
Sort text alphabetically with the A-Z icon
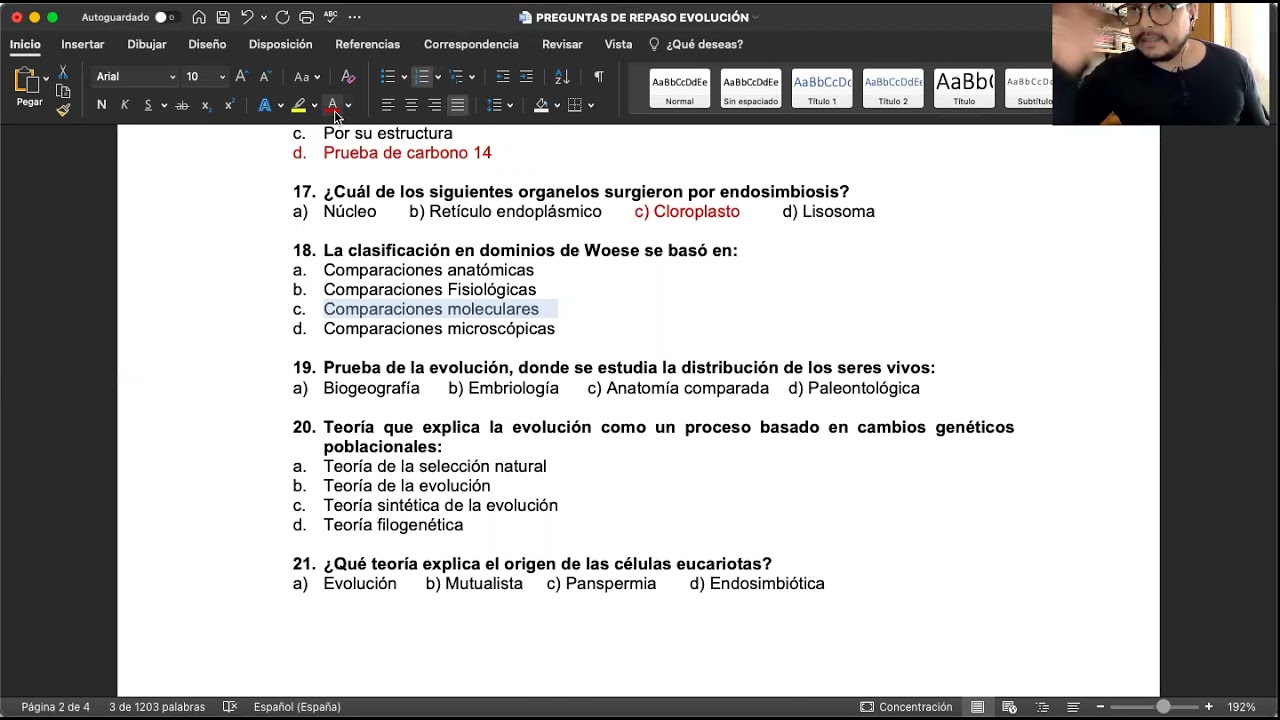[562, 76]
